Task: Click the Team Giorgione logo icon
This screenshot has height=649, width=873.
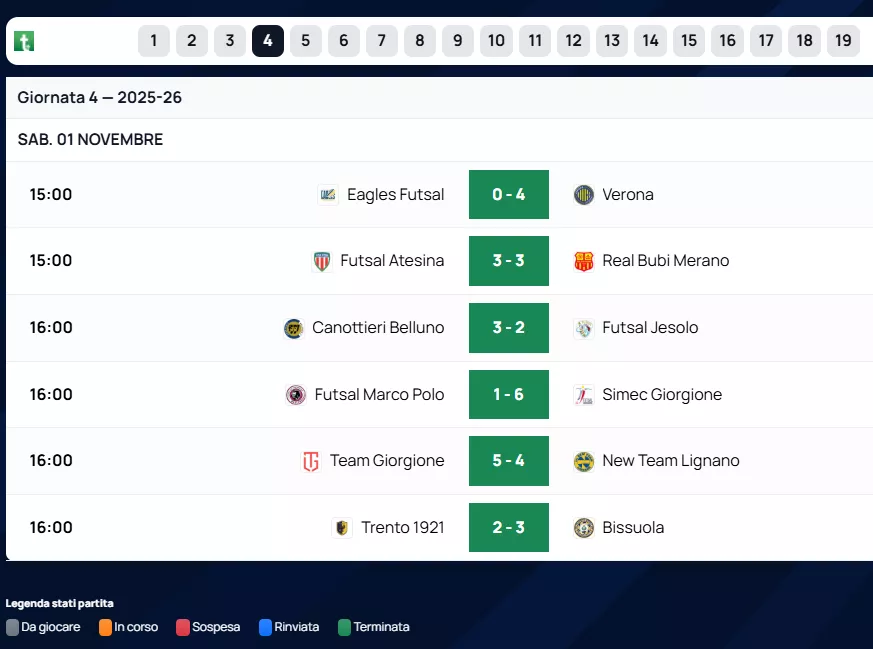Action: pyautogui.click(x=311, y=461)
